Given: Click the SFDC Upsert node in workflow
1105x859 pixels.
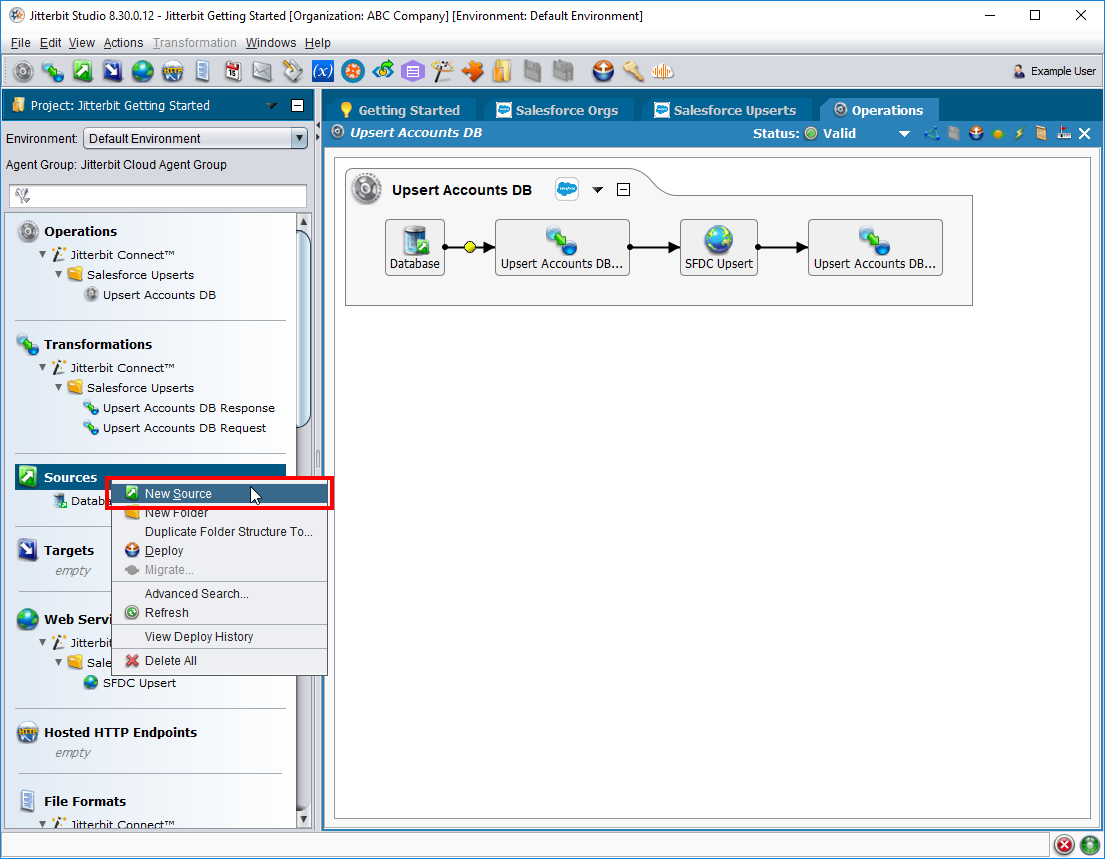Looking at the screenshot, I should 718,248.
